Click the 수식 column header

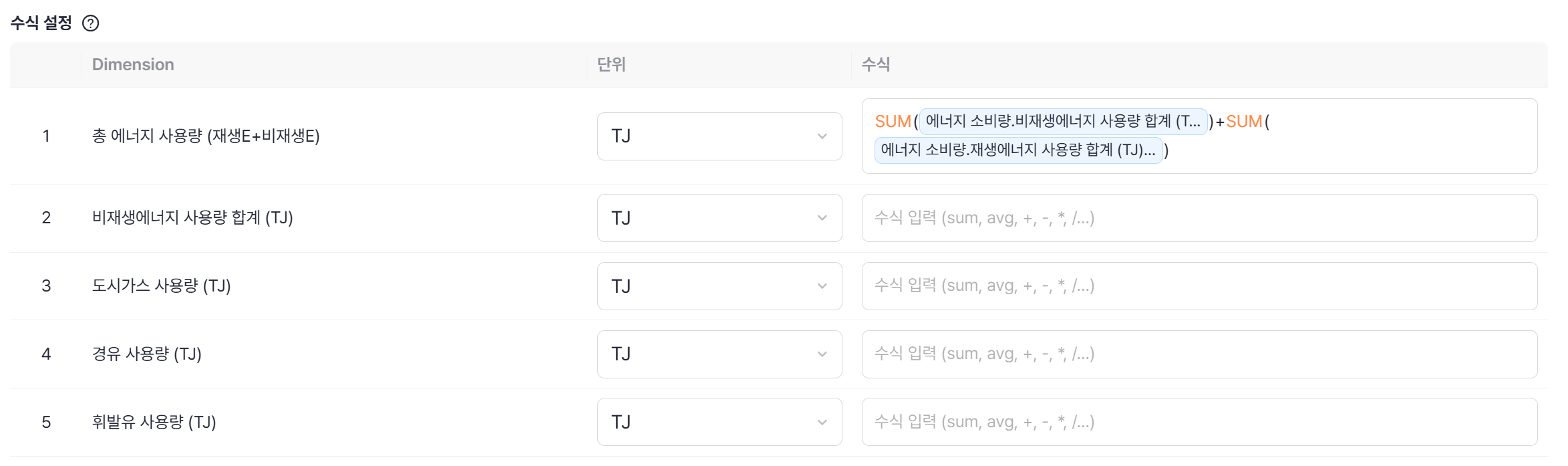[875, 64]
